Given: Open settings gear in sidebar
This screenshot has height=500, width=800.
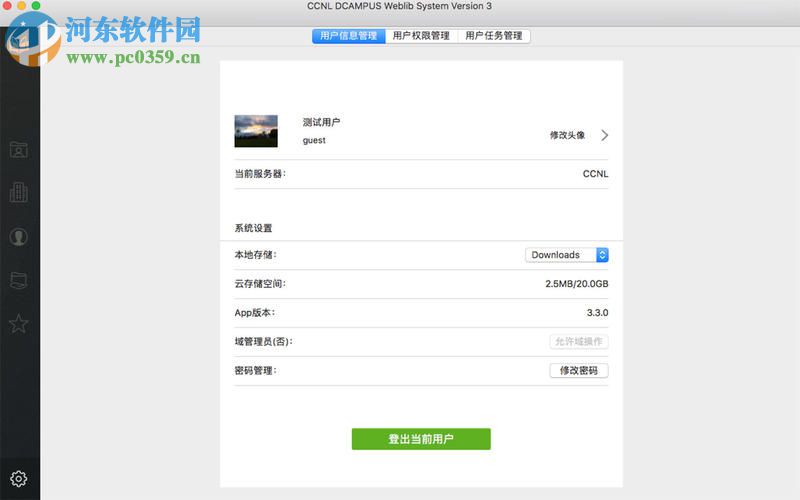Looking at the screenshot, I should coord(19,479).
